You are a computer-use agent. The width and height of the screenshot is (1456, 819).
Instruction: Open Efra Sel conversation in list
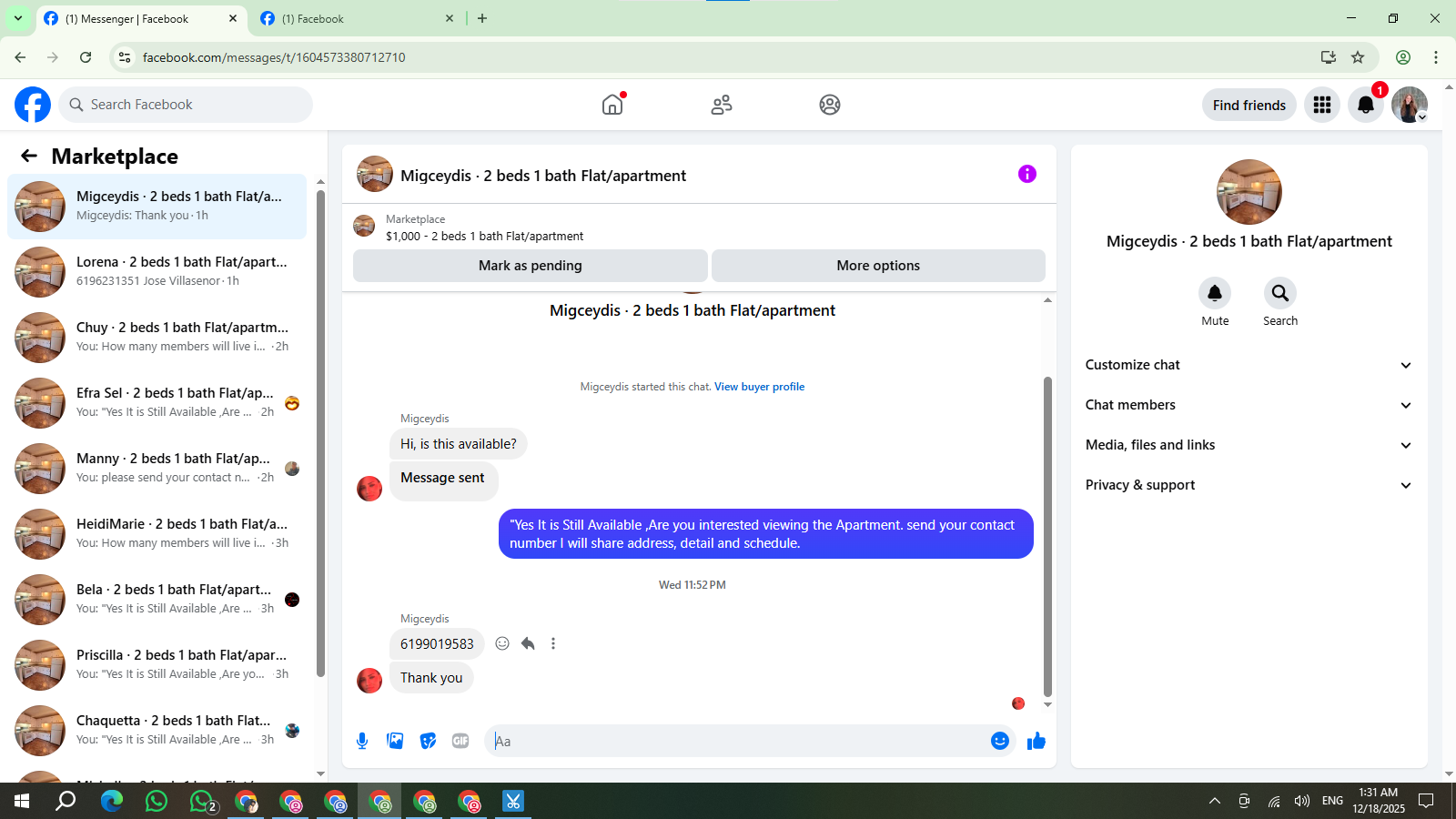click(157, 403)
